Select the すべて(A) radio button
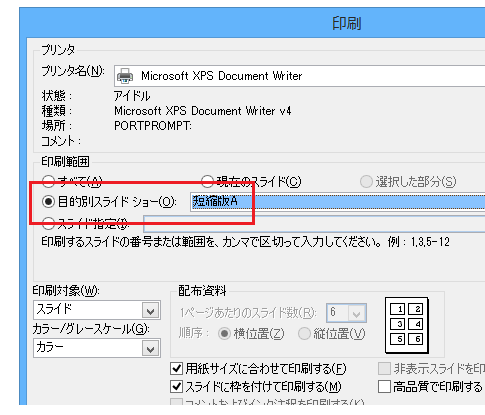This screenshot has width=485, height=415. coord(49,182)
